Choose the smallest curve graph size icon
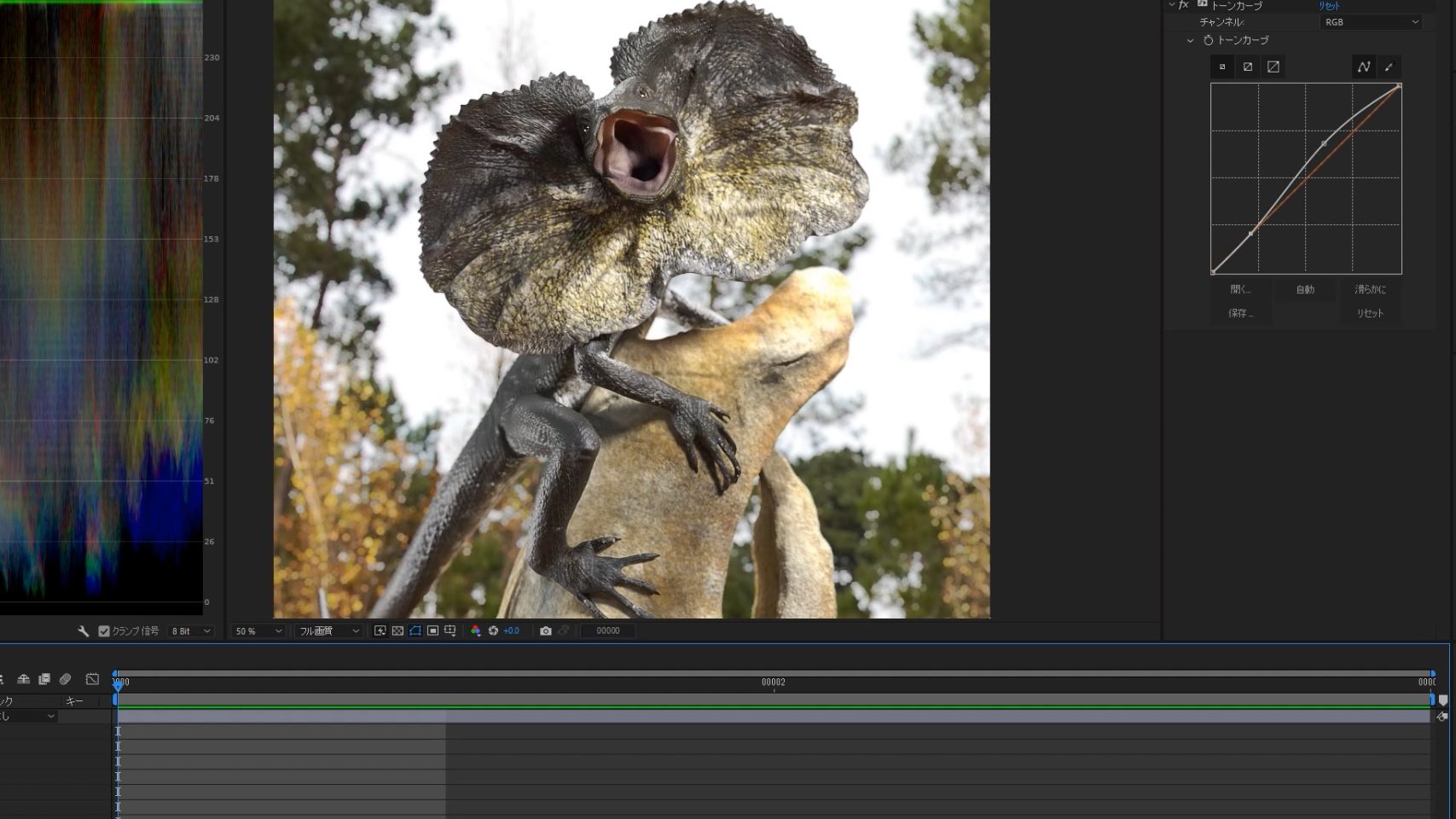Image resolution: width=1456 pixels, height=819 pixels. coord(1222,67)
